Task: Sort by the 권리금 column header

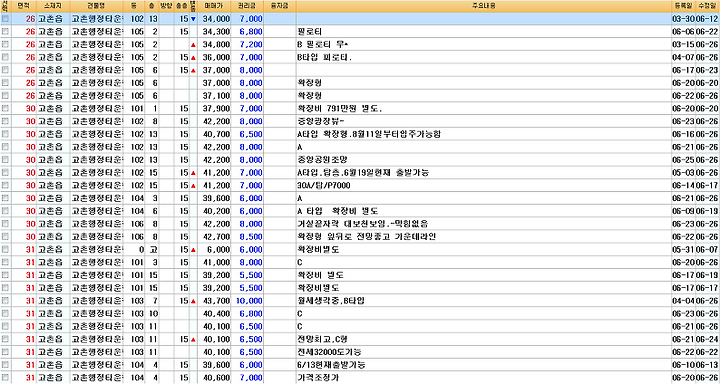Action: (x=248, y=6)
